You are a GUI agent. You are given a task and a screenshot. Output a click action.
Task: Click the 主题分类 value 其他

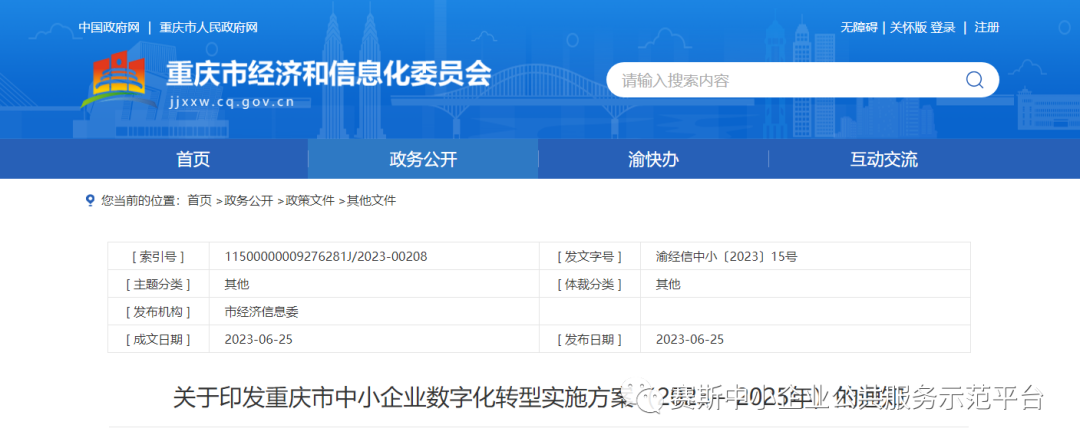[237, 284]
